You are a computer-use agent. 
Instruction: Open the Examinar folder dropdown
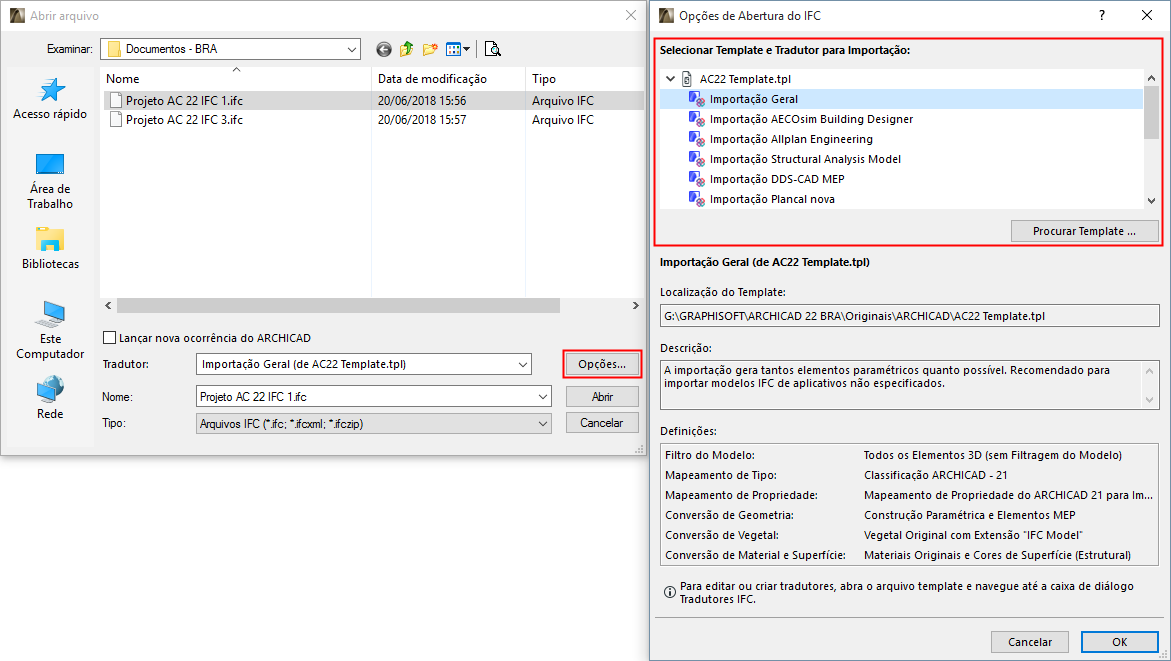tap(351, 49)
